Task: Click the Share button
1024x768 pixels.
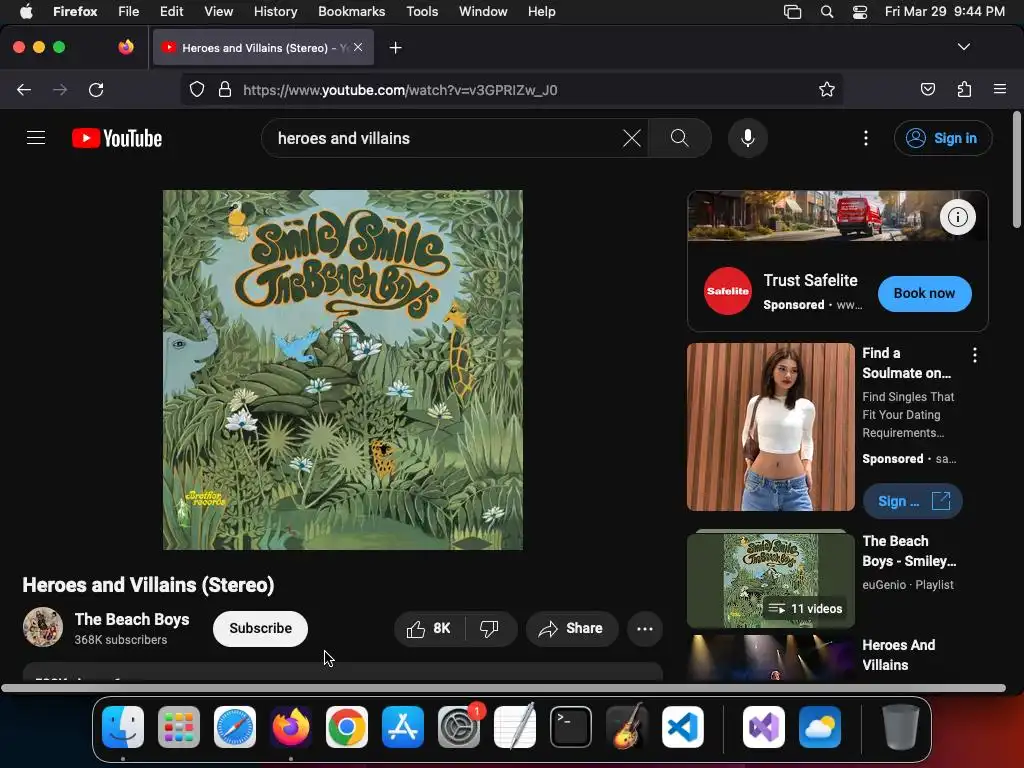Action: [x=571, y=628]
